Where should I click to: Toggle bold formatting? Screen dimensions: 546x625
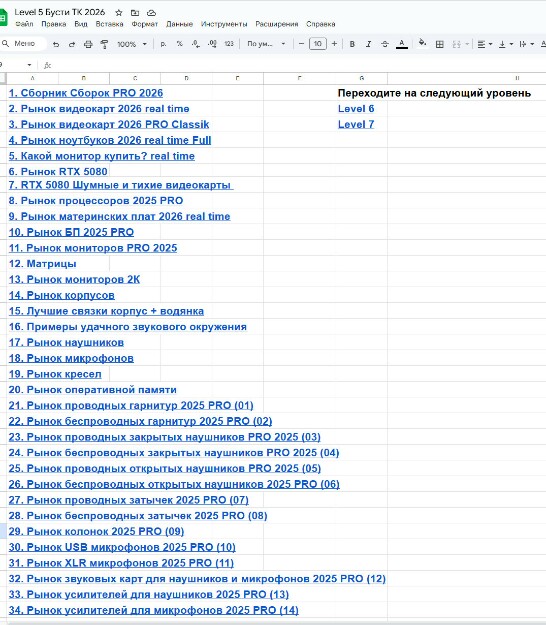coord(352,44)
